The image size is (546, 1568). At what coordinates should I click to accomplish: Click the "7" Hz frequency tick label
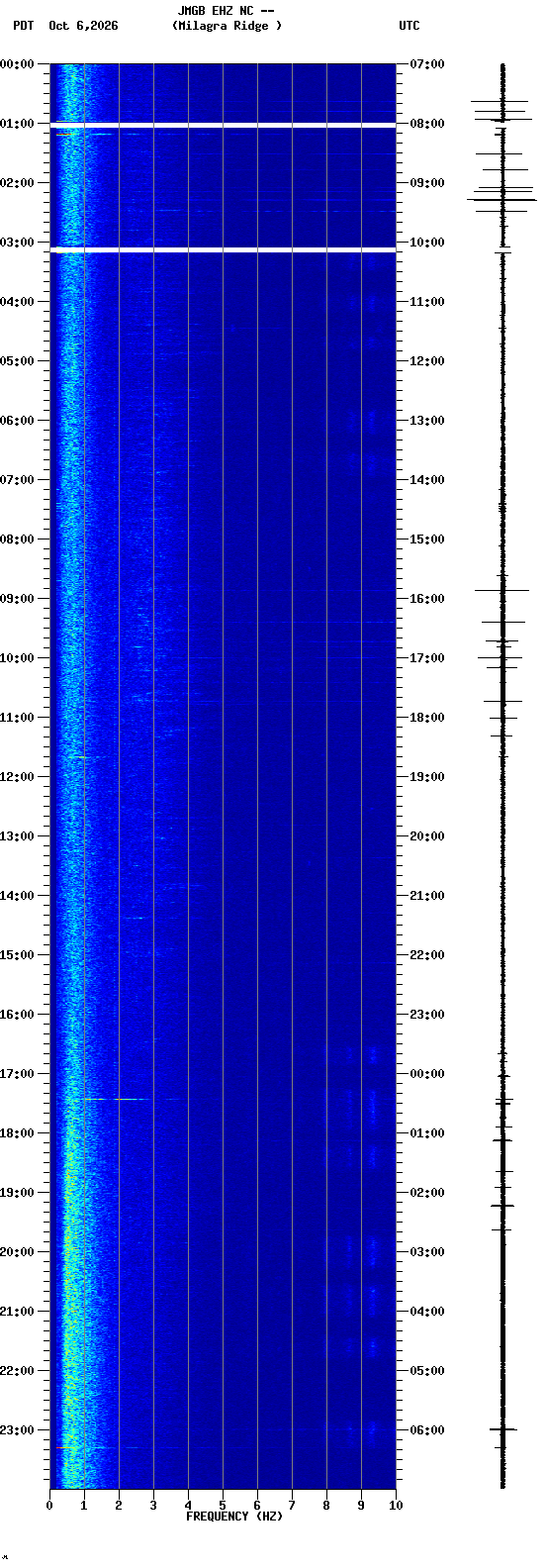coord(292,1506)
